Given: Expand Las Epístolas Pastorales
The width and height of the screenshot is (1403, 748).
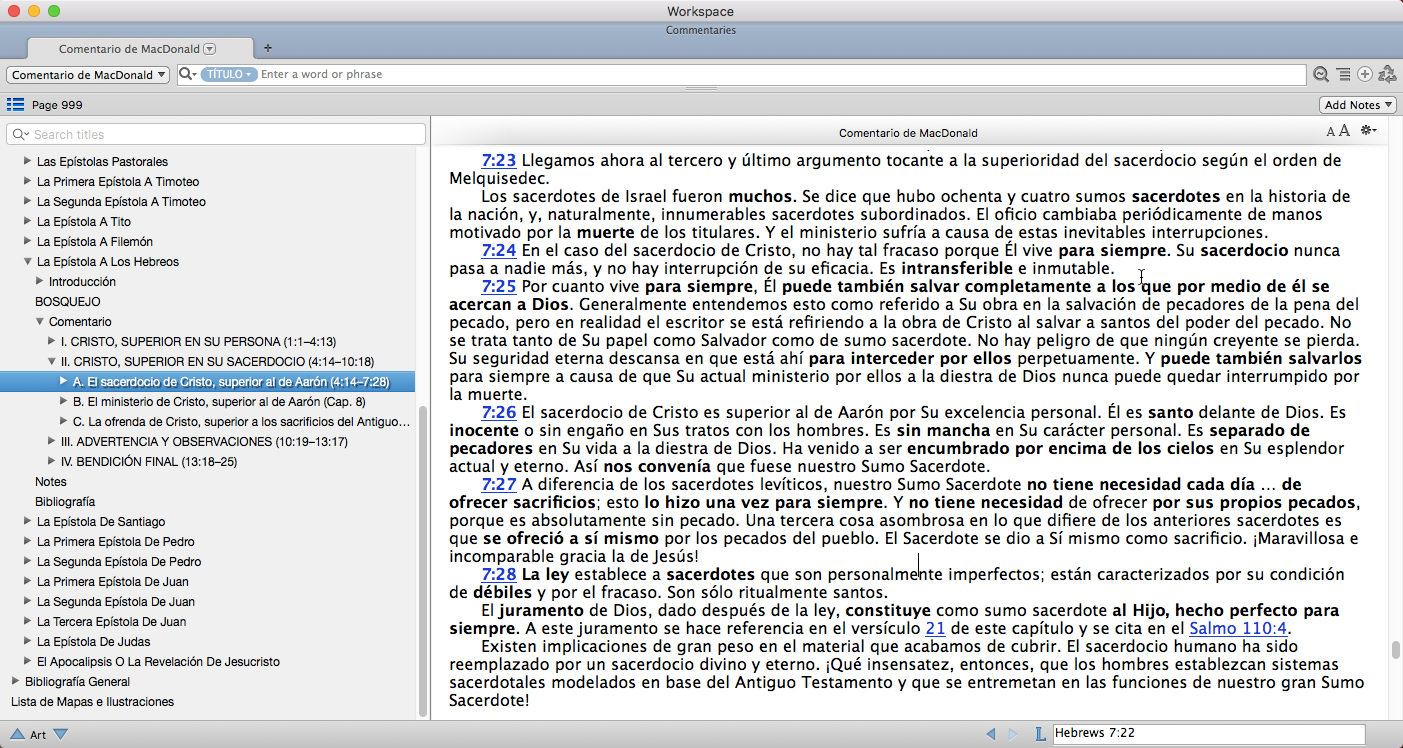Looking at the screenshot, I should pyautogui.click(x=28, y=161).
